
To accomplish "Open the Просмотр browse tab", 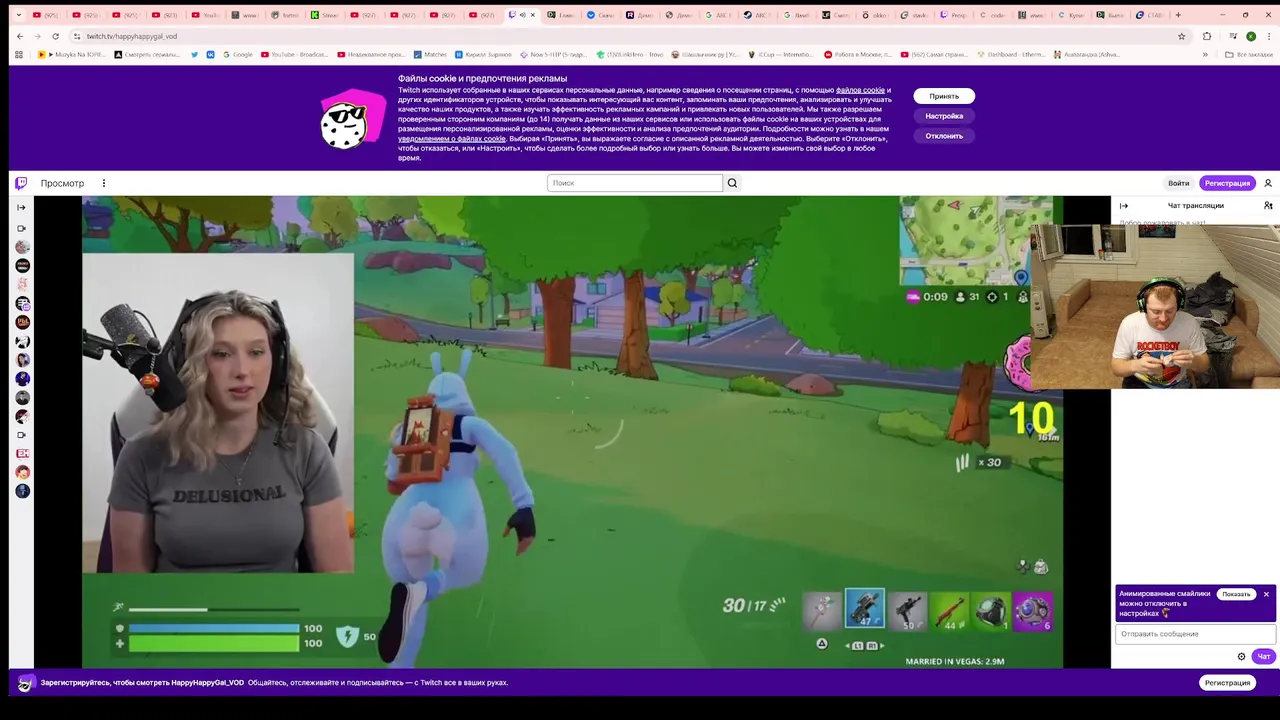I will [x=62, y=183].
